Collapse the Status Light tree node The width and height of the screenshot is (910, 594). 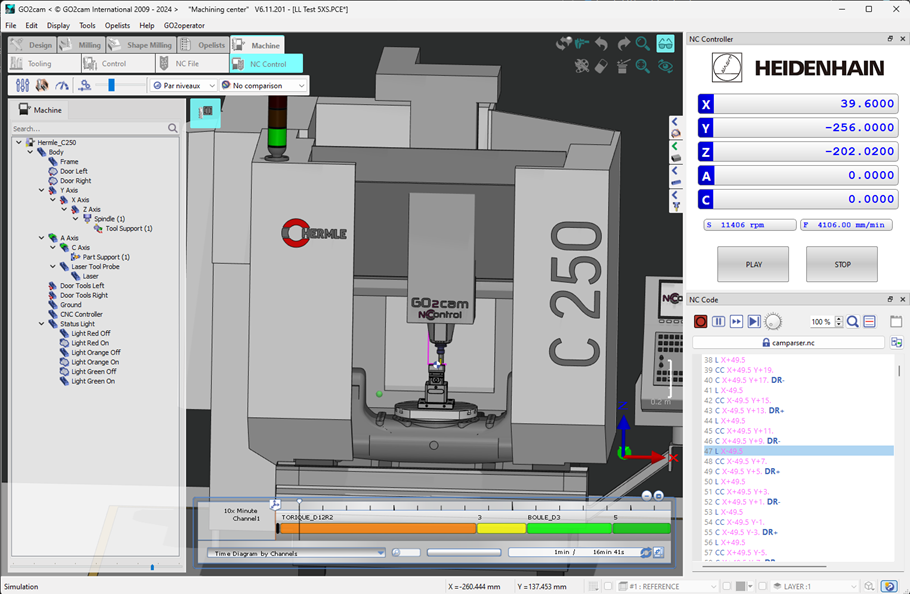click(41, 324)
